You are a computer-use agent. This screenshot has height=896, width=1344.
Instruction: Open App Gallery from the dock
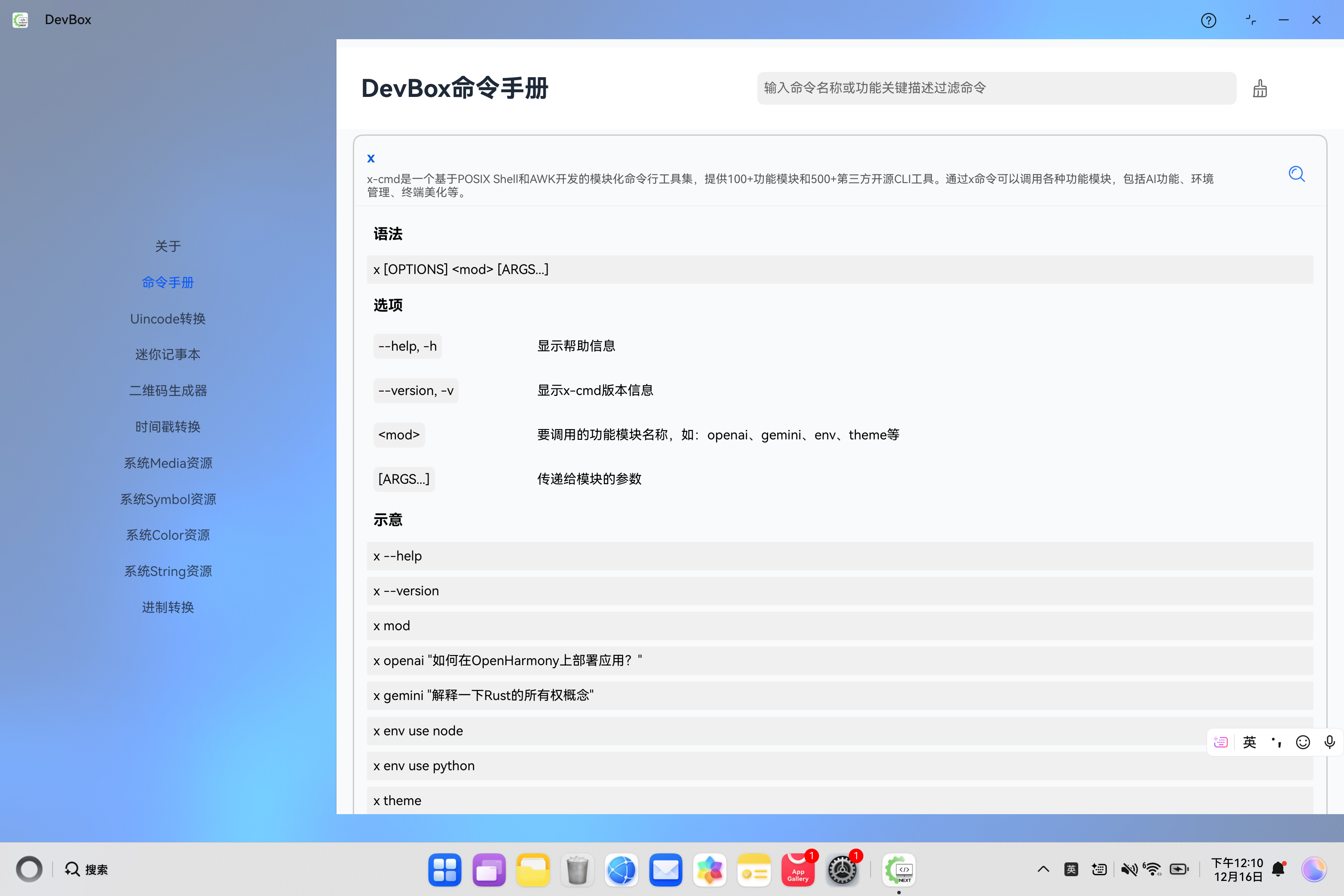click(x=798, y=870)
